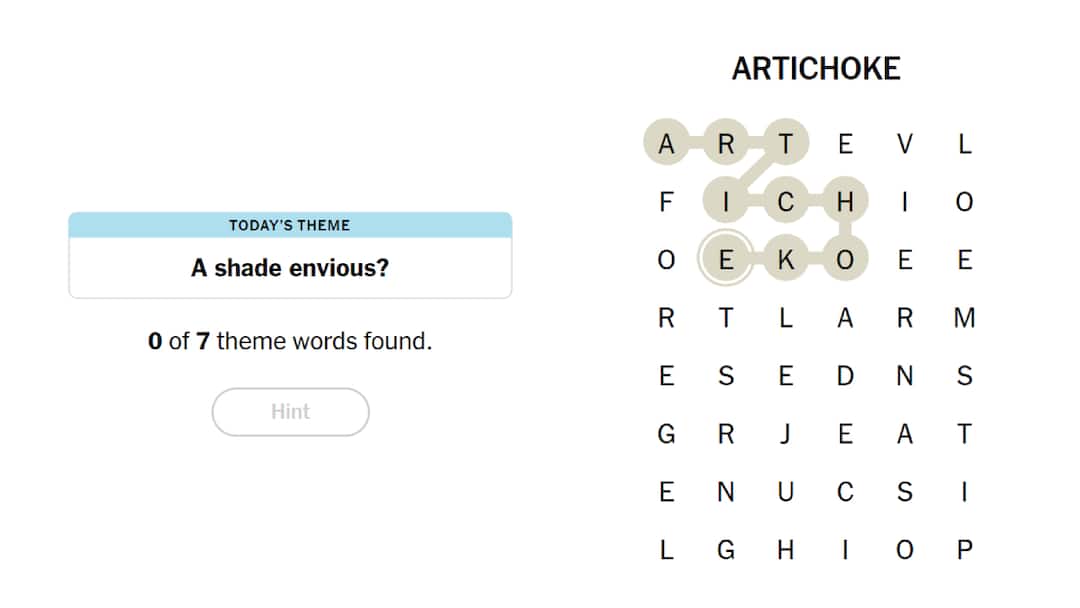Select the letter F tile
Viewport: 1080px width, 608px height.
(x=667, y=201)
